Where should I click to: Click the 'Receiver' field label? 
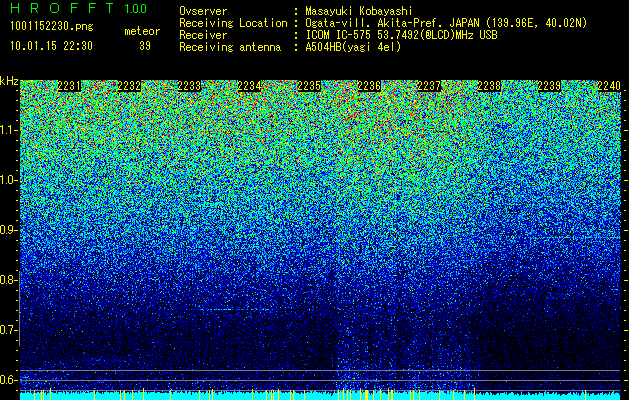pos(203,35)
